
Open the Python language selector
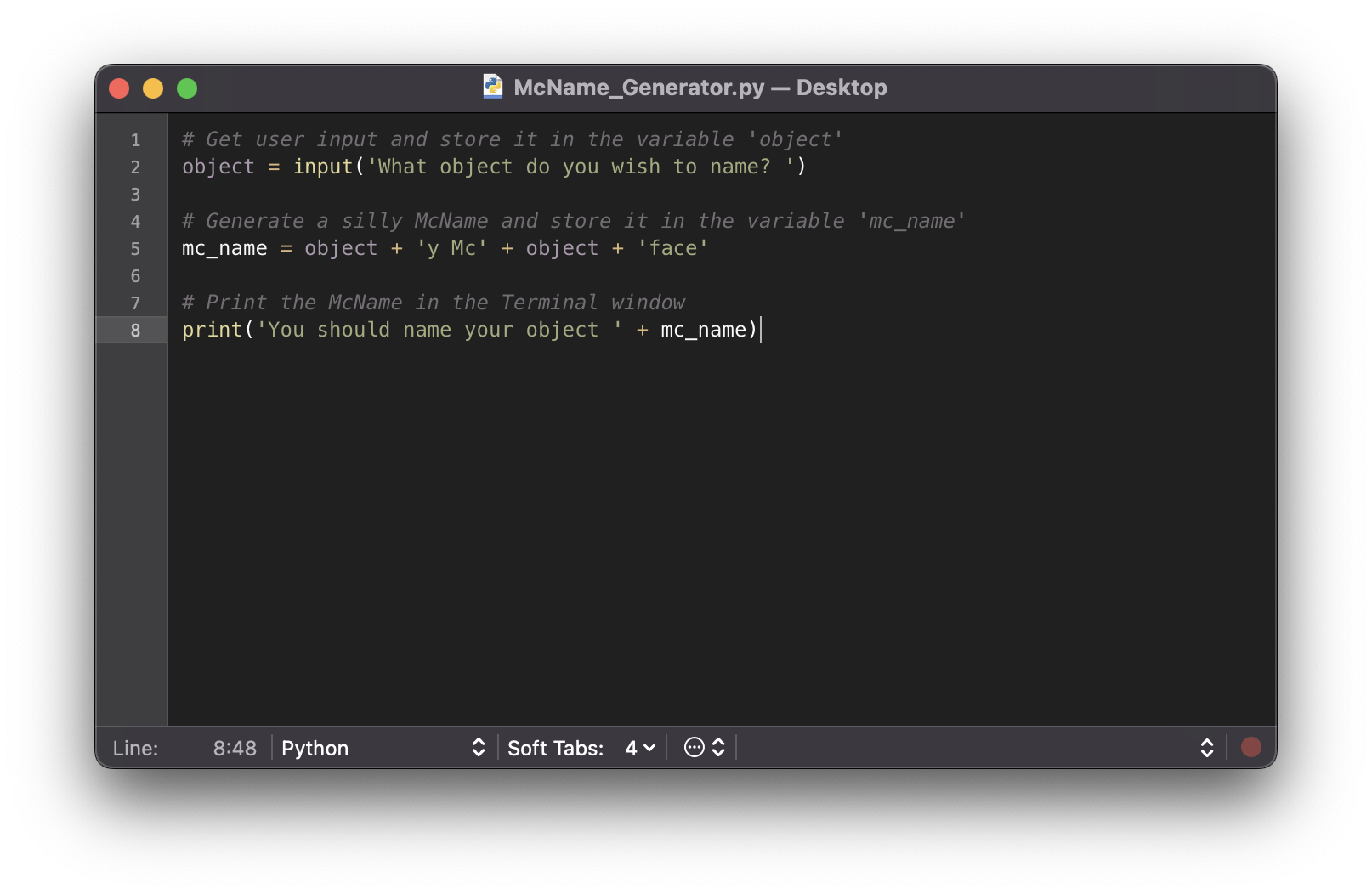383,748
